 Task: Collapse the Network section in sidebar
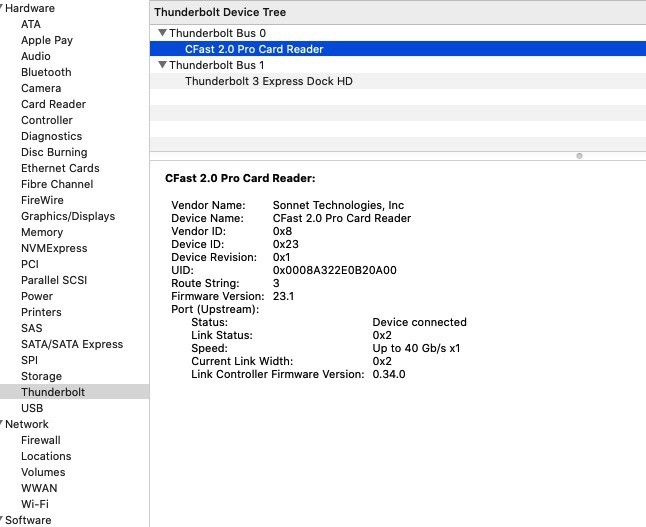click(2, 424)
